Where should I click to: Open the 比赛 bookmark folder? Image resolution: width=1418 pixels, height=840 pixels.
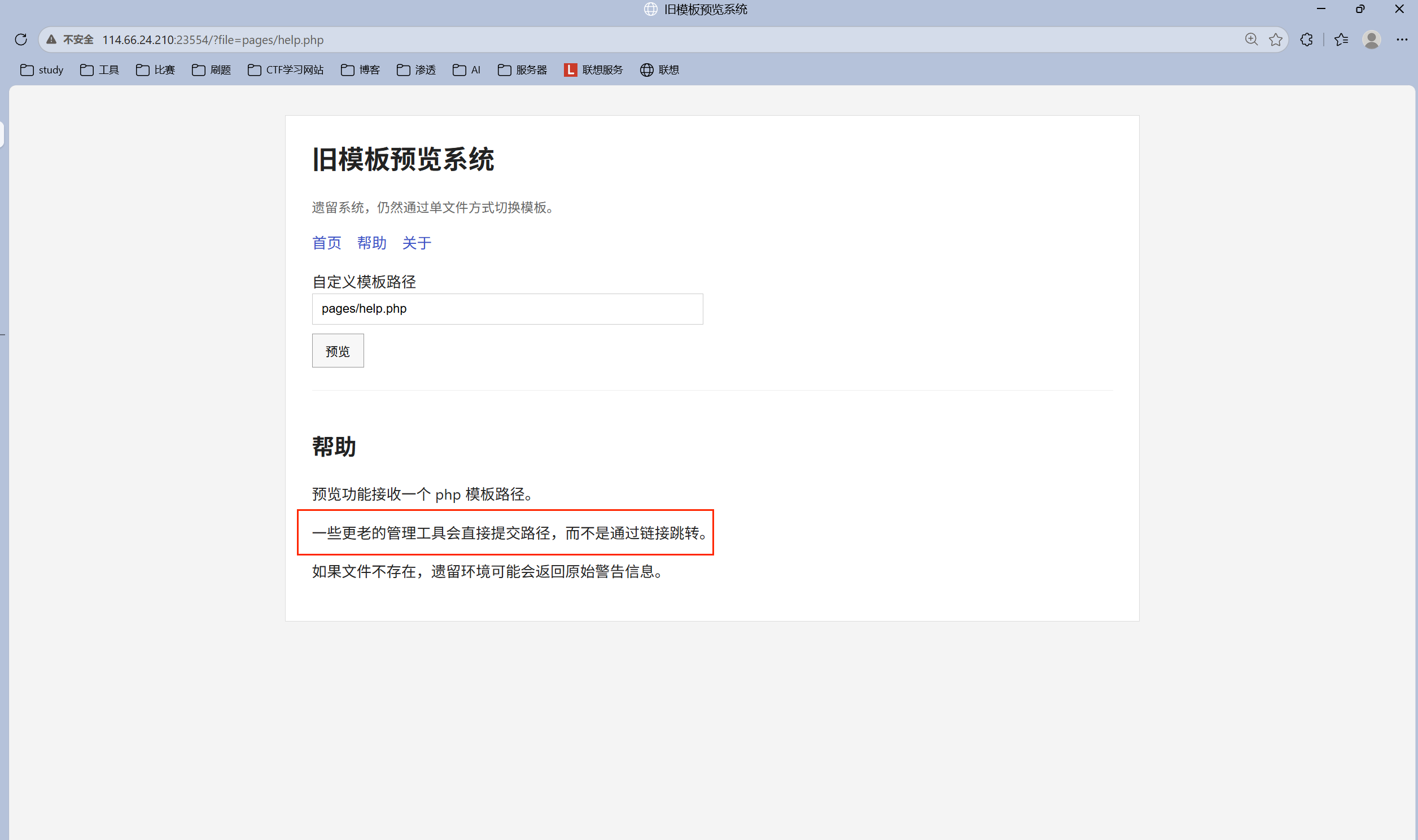click(x=156, y=69)
